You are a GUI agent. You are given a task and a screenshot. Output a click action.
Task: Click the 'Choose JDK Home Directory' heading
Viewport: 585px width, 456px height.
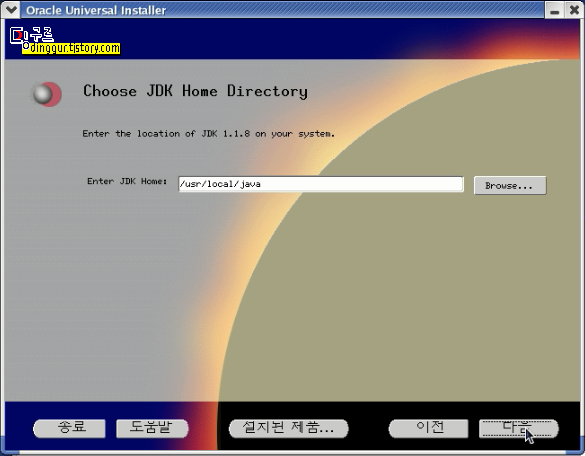(195, 91)
